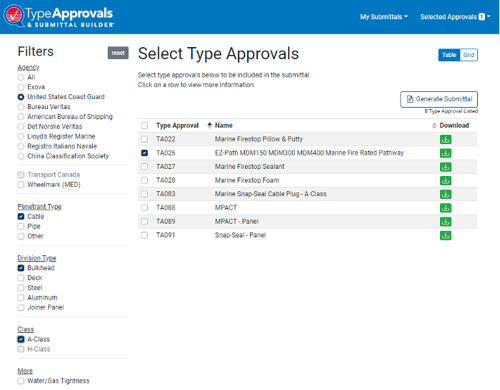
Task: Download the TA083 Snap-Seal Cable Plug approval
Action: (445, 194)
